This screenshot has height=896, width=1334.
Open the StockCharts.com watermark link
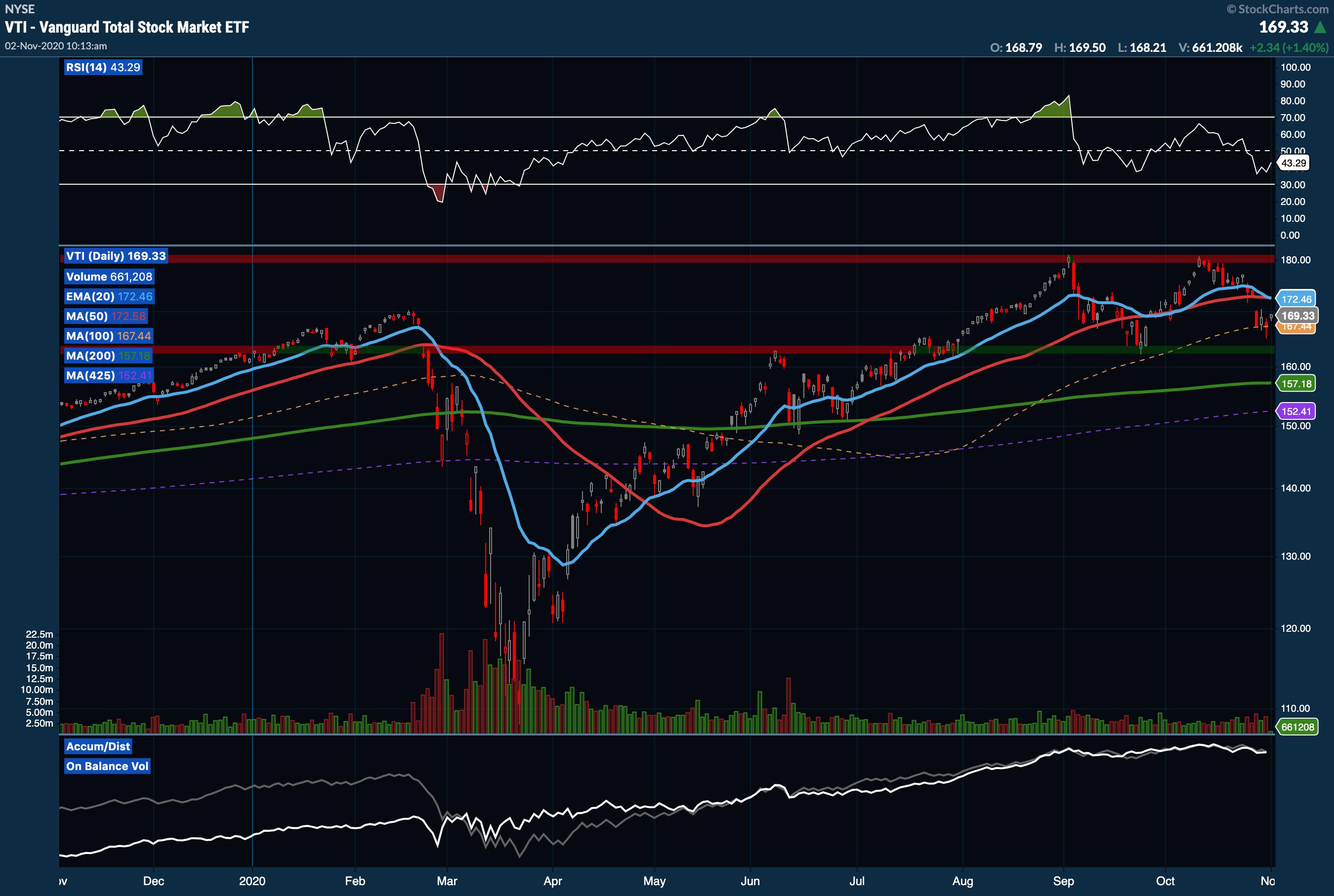click(x=1277, y=9)
